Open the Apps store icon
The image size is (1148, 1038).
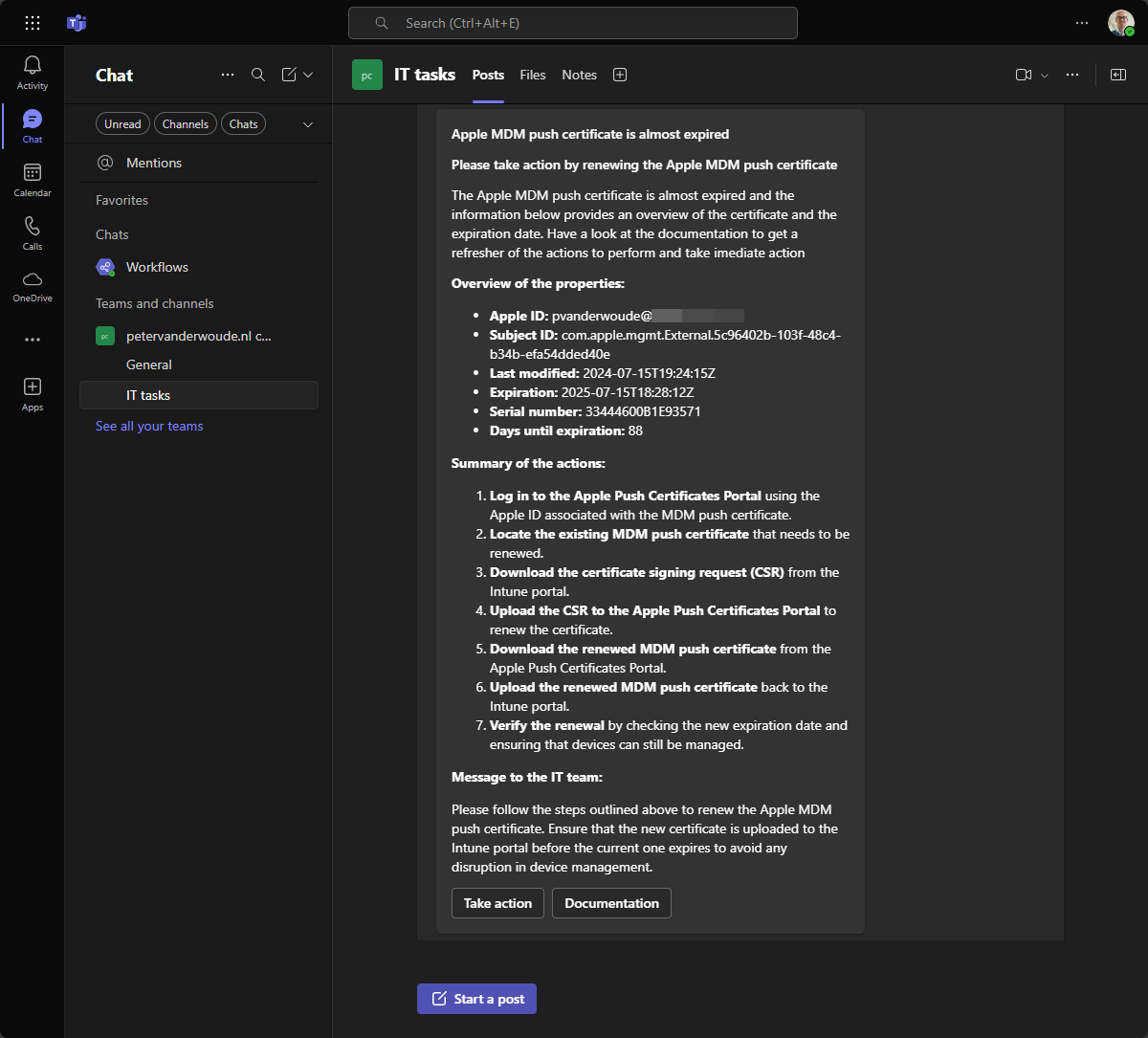pos(33,393)
